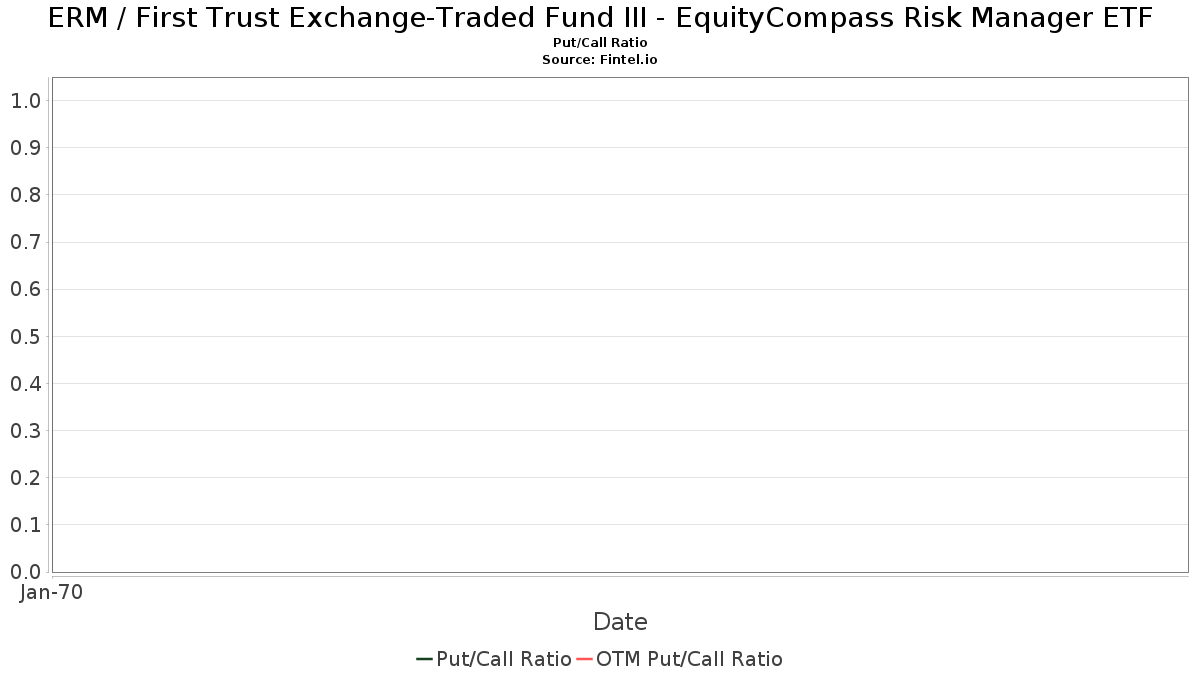Click the Put/Call Ratio subtitle under the title
The image size is (1200, 675).
(x=600, y=43)
